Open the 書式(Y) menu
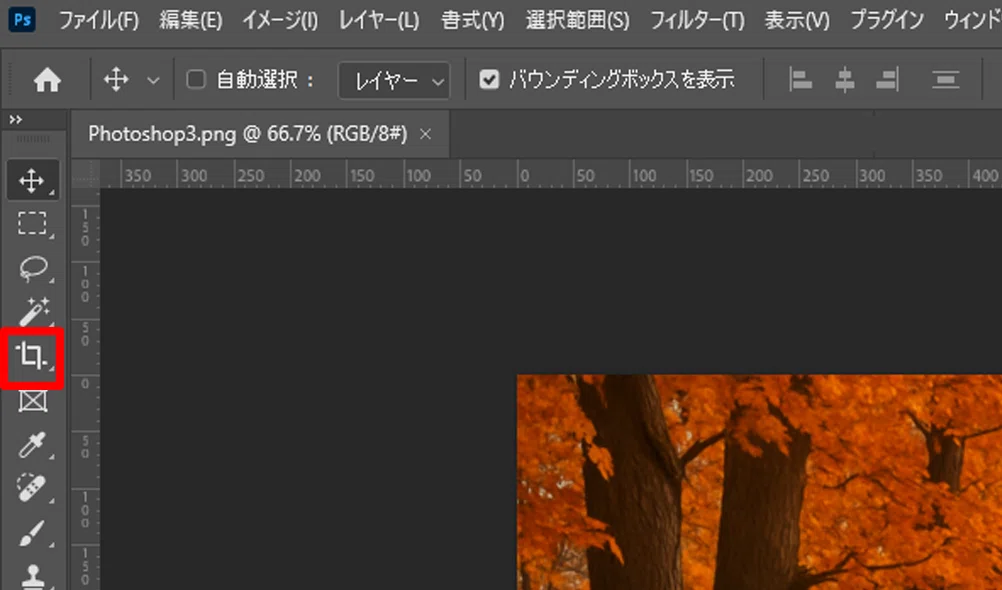 pos(473,20)
